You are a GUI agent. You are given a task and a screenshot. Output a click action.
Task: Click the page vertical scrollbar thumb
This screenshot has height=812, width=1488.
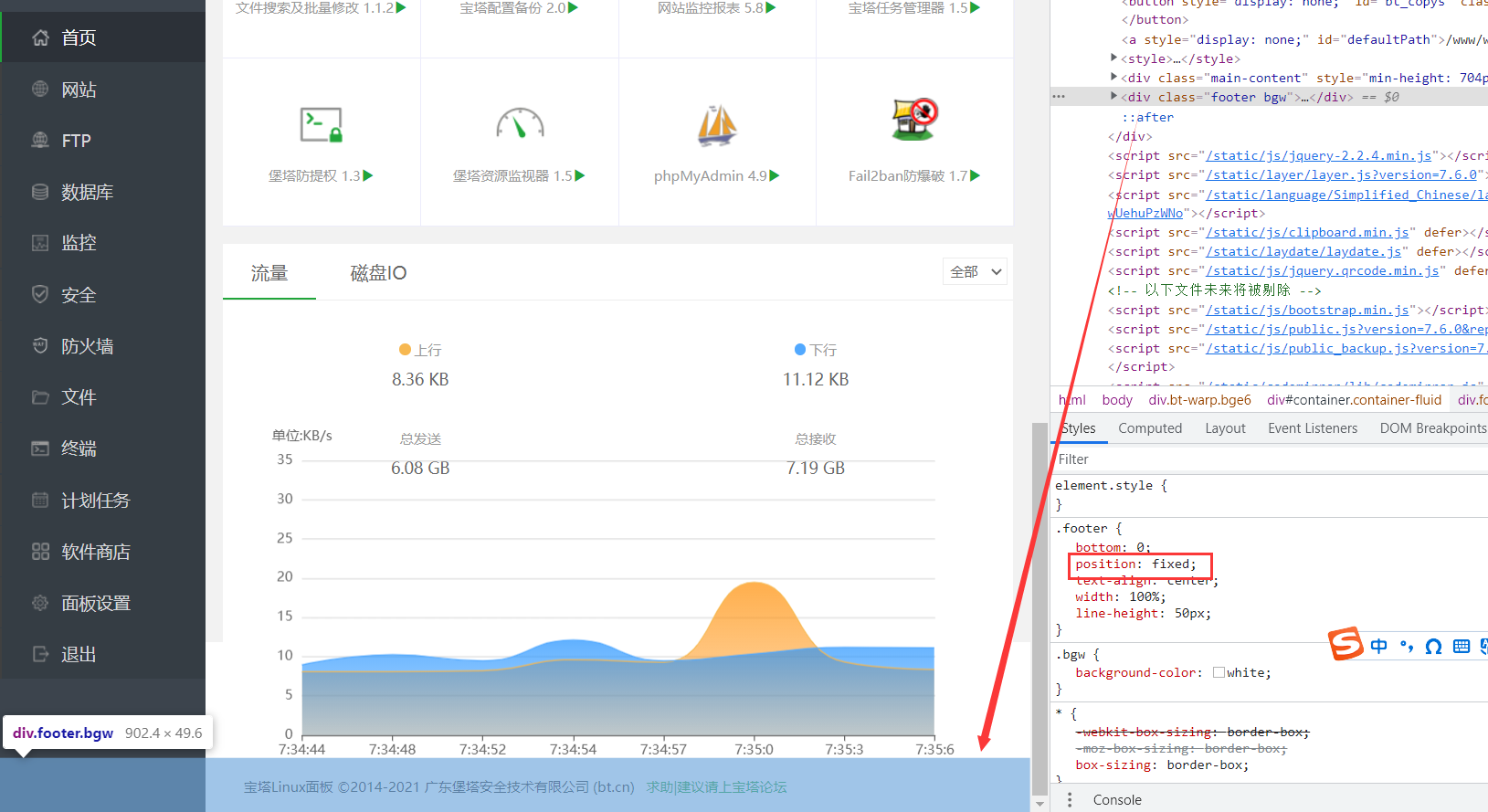1039,608
